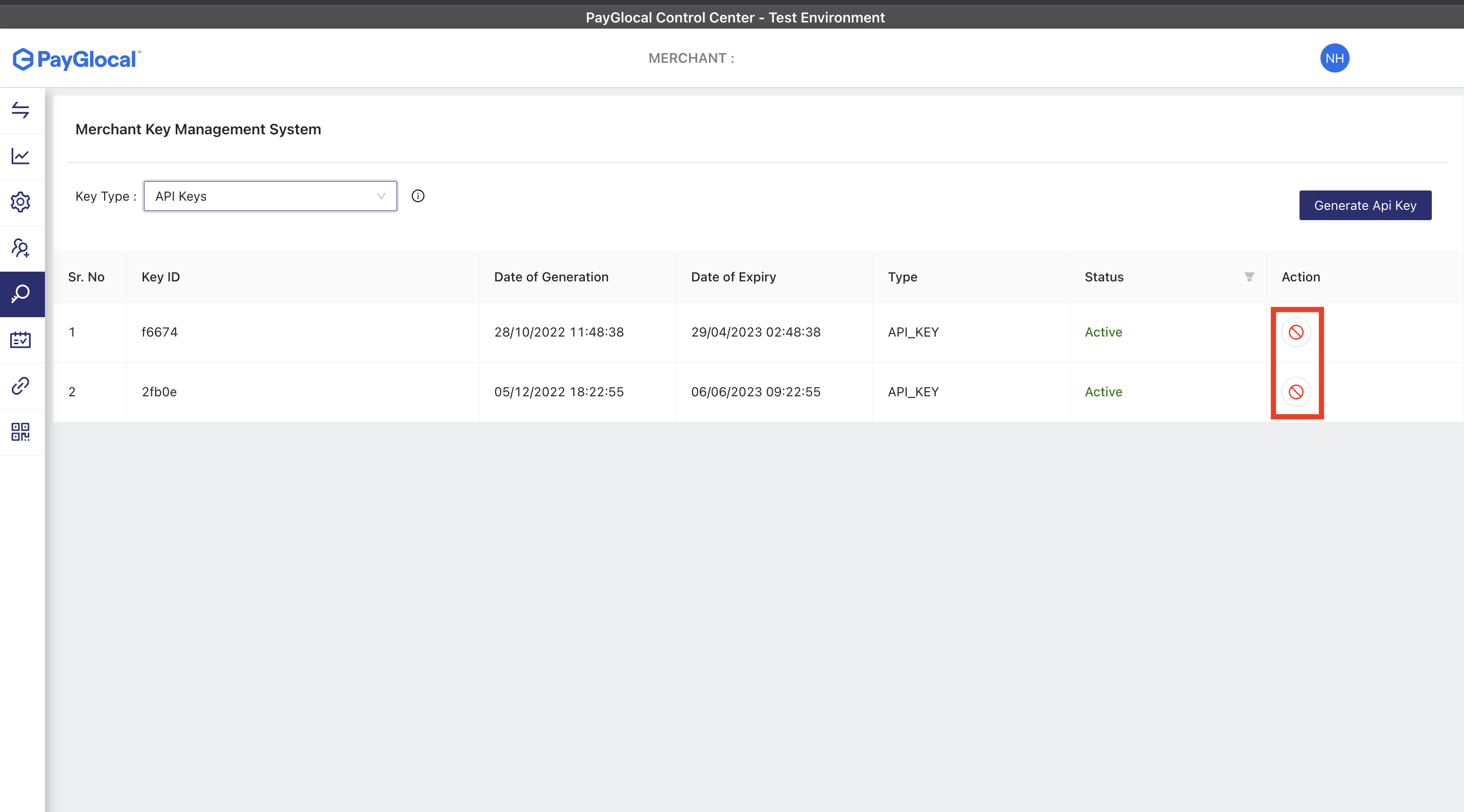Open the user management sidebar icon
This screenshot has height=812, width=1464.
[x=20, y=248]
